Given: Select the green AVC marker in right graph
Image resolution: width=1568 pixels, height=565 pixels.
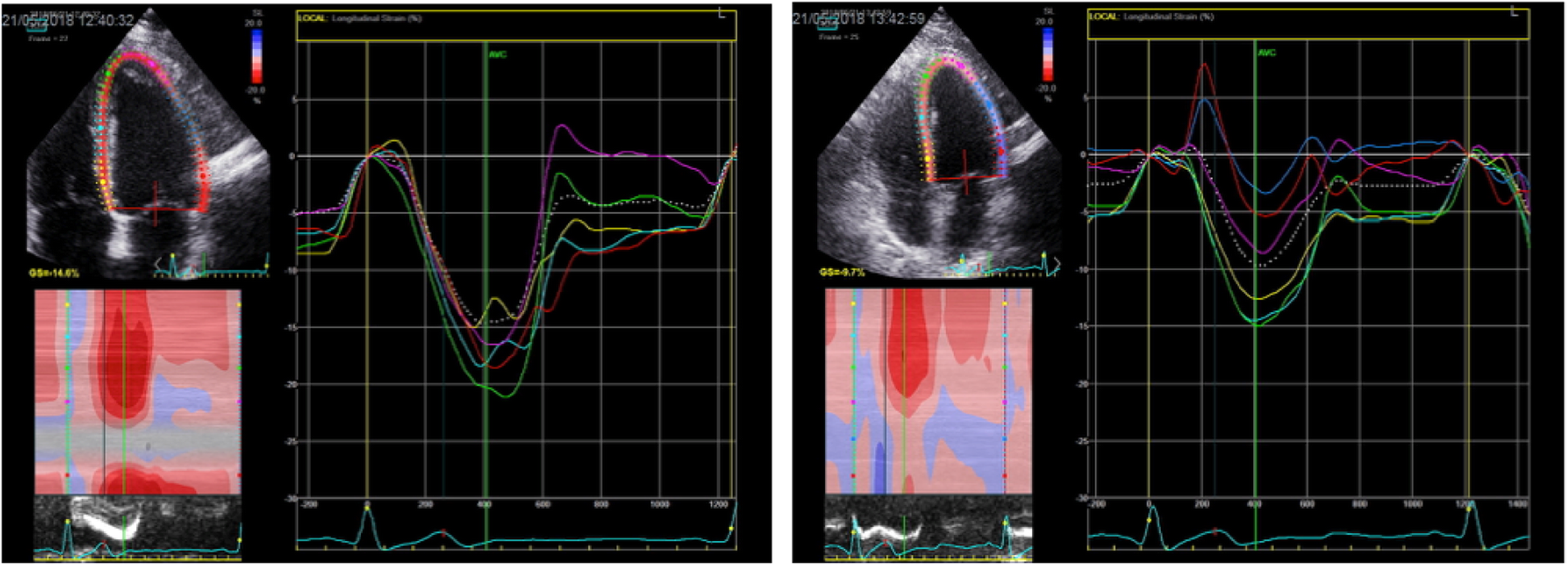Looking at the screenshot, I should [1267, 52].
